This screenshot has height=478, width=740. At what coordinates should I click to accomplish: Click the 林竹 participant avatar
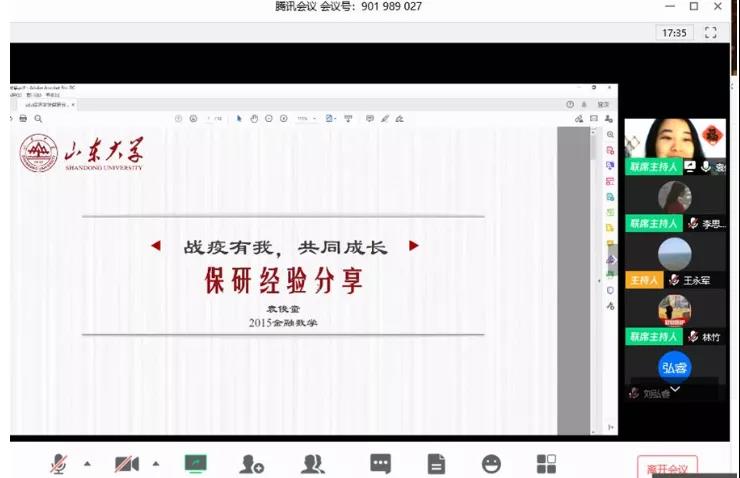675,310
